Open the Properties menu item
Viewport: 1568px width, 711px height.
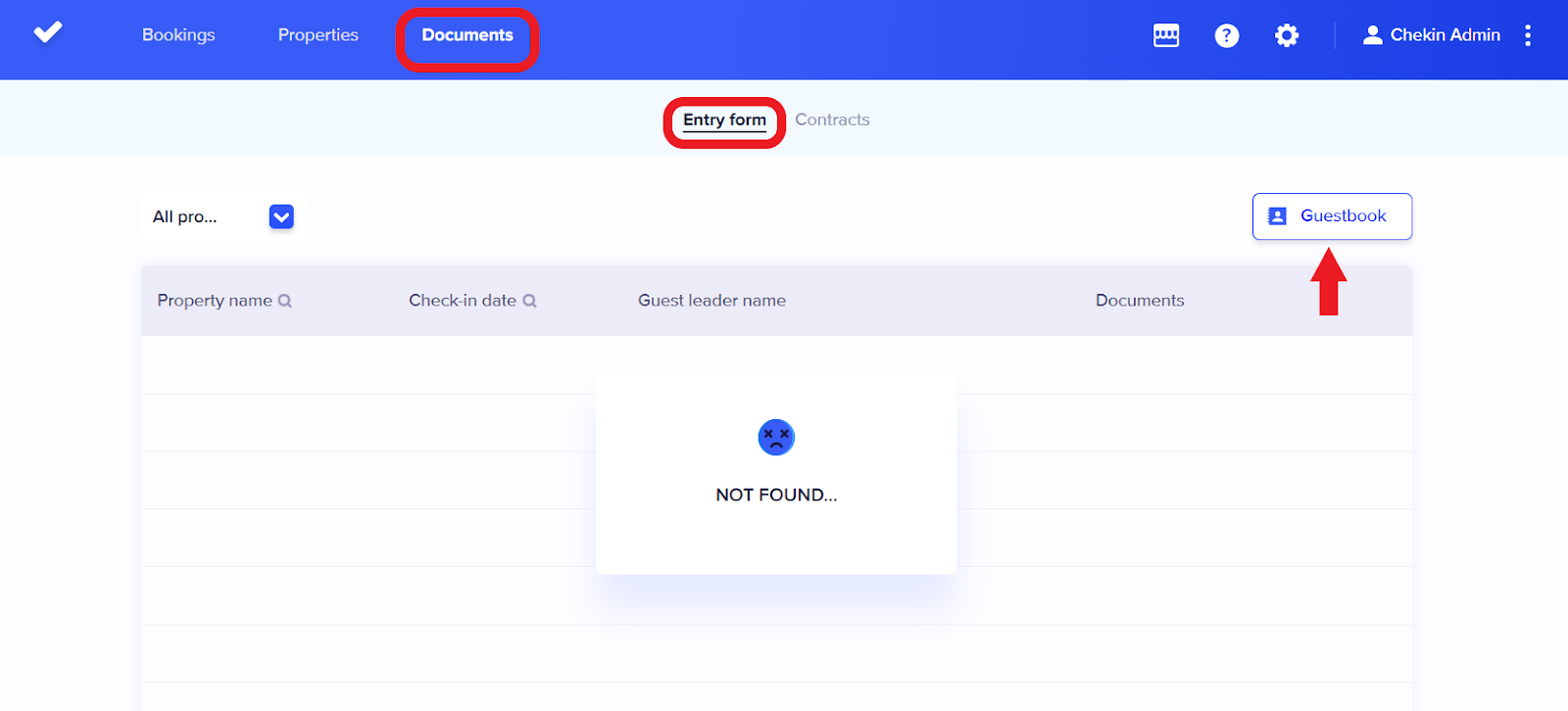[x=318, y=35]
